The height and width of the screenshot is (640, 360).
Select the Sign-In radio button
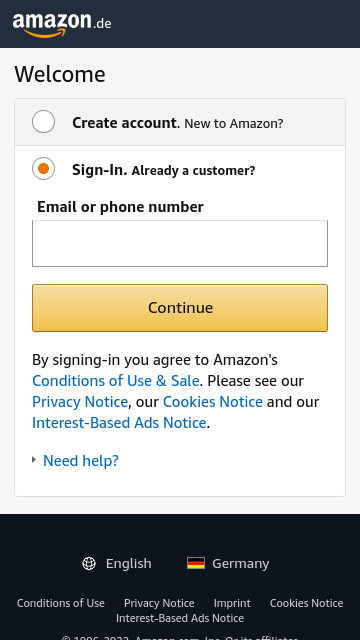point(43,169)
